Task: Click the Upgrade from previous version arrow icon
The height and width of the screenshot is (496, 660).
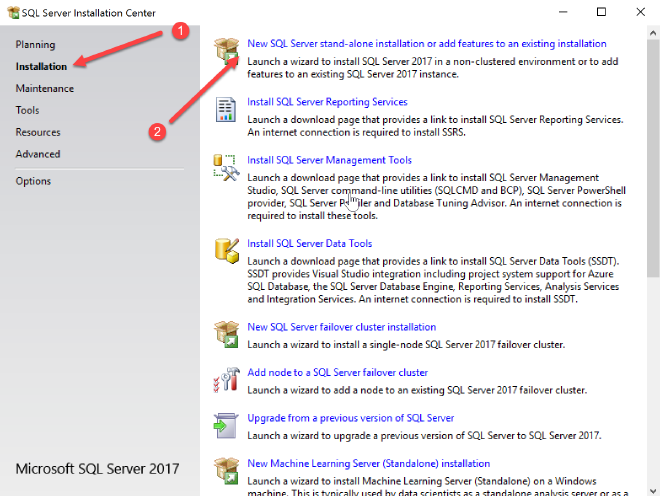Action: pos(226,425)
